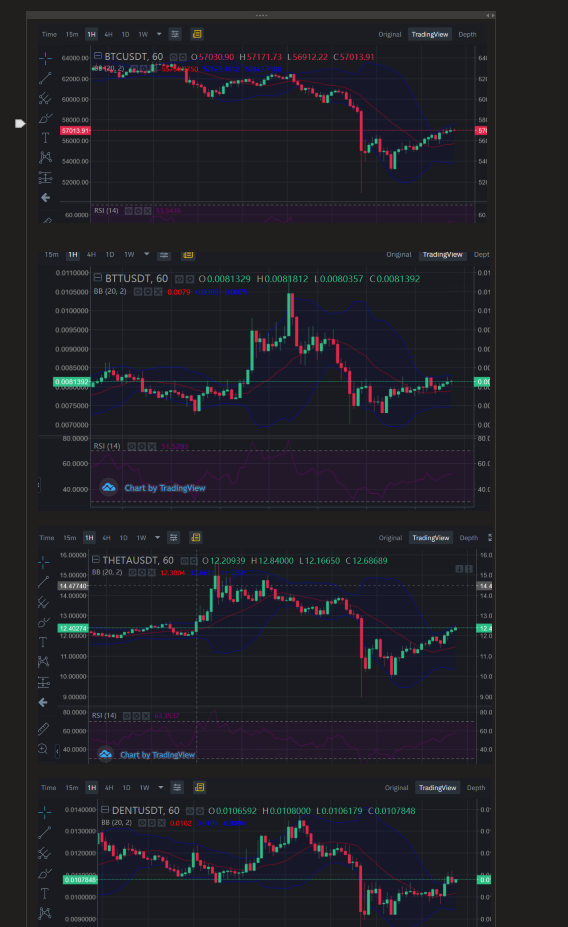This screenshot has height=927, width=568.
Task: Select the ruler measure tool in THETAUSDT chart
Action: 43,729
